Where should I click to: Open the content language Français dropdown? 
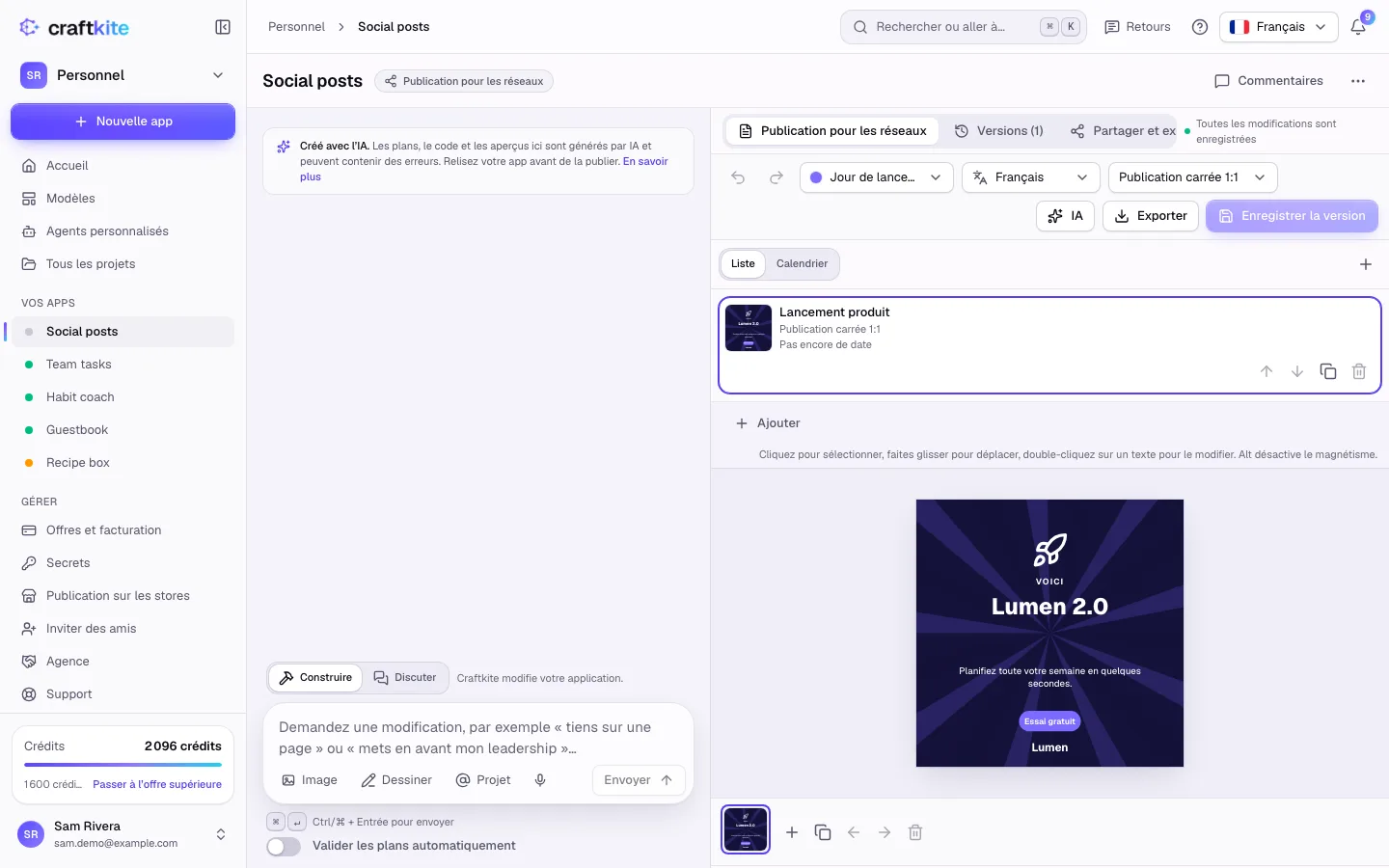(1031, 177)
